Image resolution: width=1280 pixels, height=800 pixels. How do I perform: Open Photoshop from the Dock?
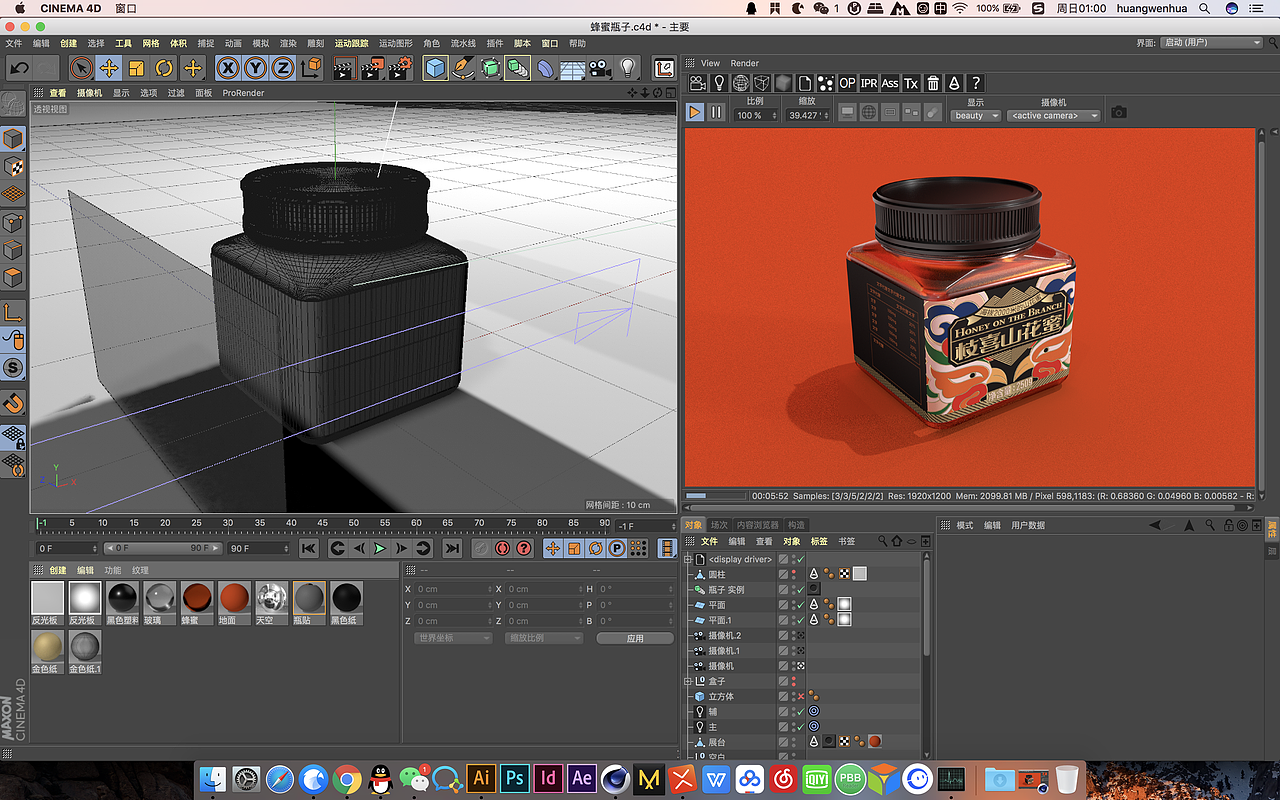click(x=515, y=778)
